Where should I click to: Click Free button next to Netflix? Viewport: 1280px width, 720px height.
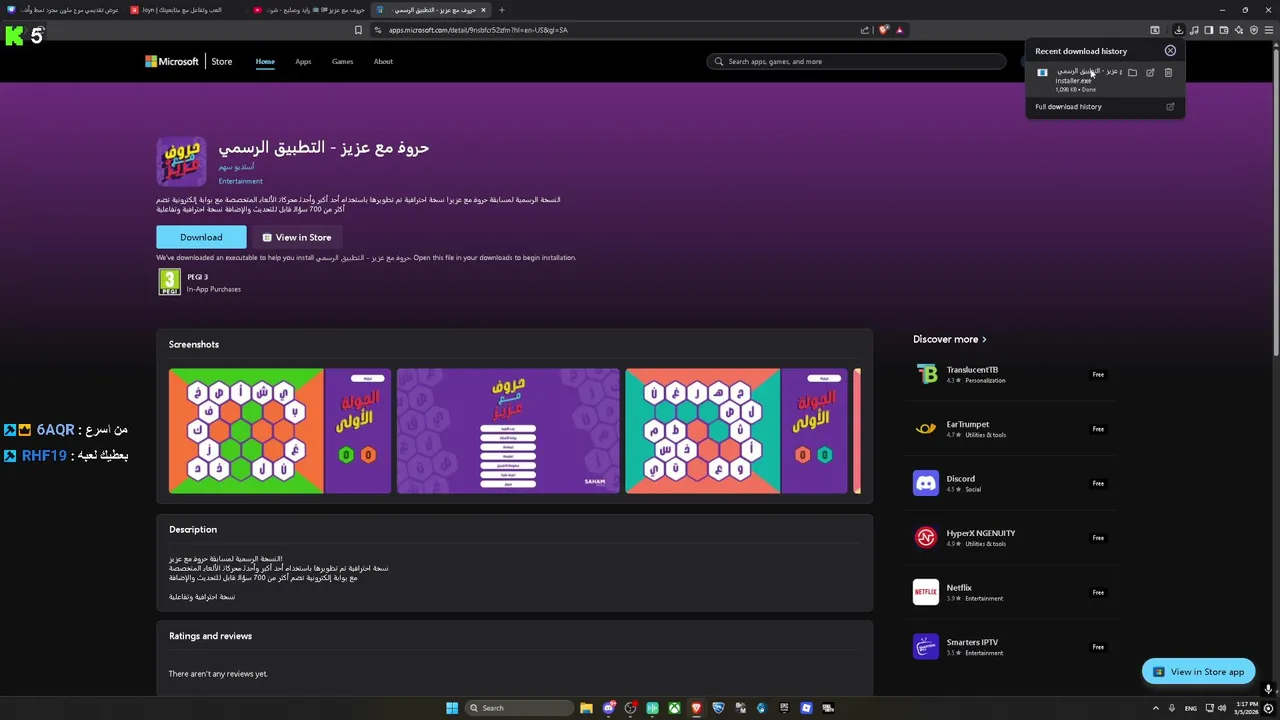[x=1098, y=592]
